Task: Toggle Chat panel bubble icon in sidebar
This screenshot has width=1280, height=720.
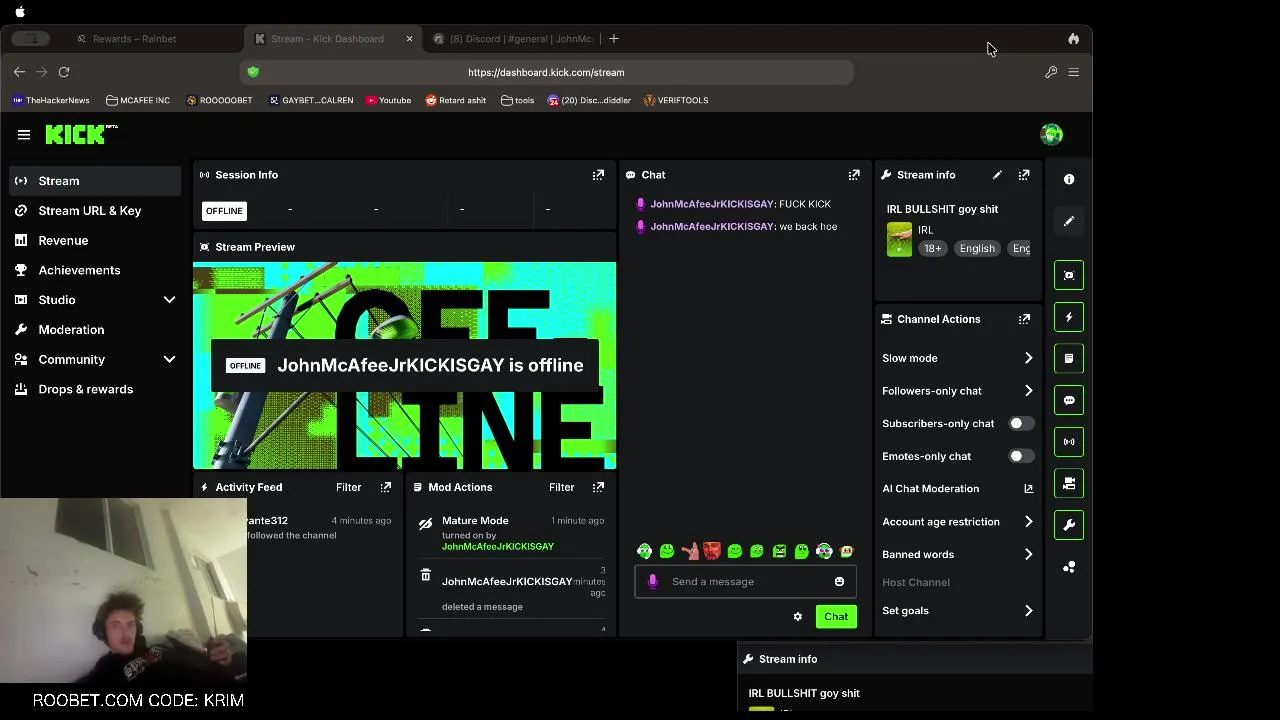Action: (x=1069, y=400)
